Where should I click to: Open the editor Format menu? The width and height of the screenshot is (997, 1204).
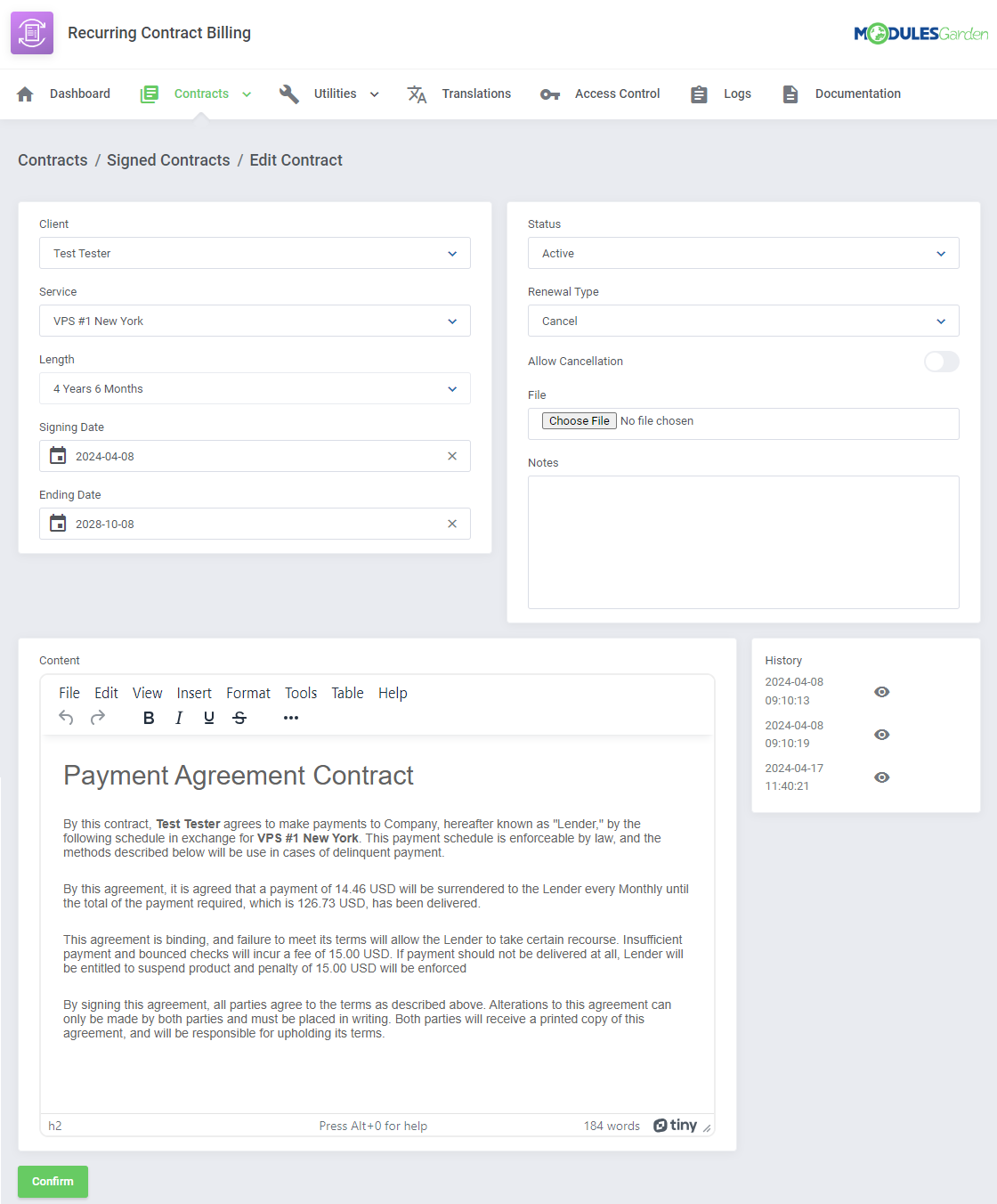point(248,693)
